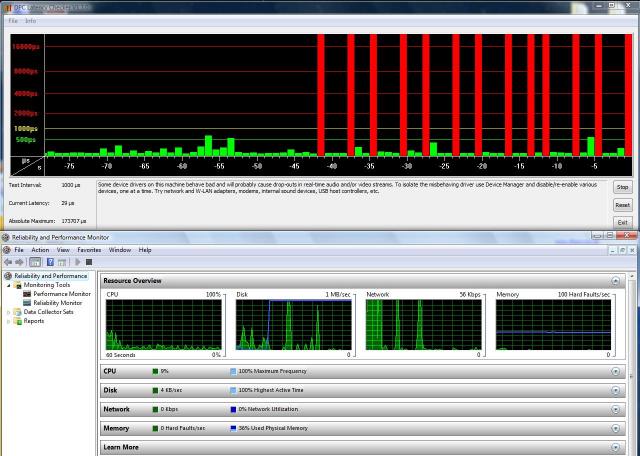
Task: Select the Monitoring Tools folder icon
Action: coord(18,285)
